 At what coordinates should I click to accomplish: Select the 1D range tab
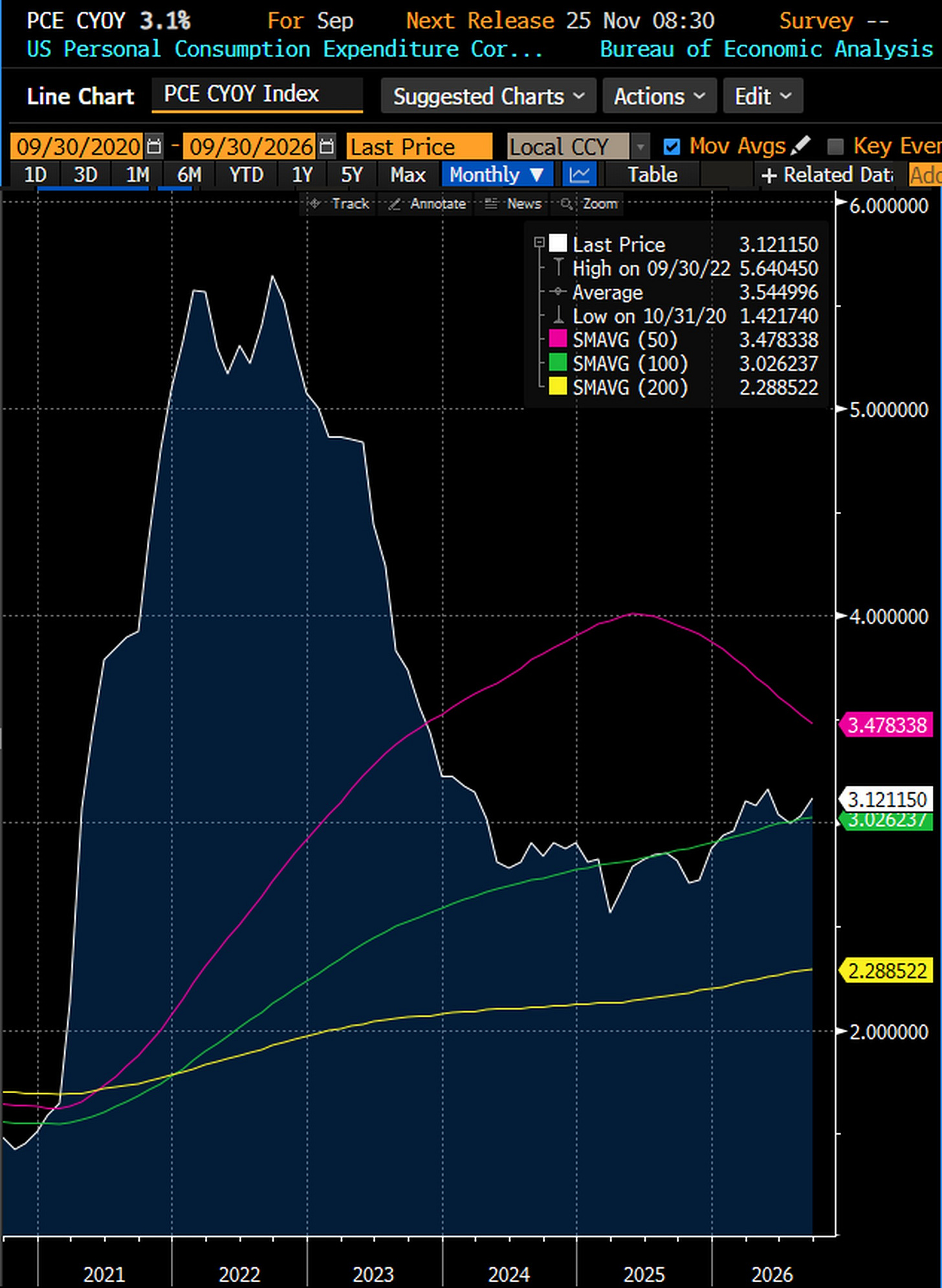pos(35,175)
